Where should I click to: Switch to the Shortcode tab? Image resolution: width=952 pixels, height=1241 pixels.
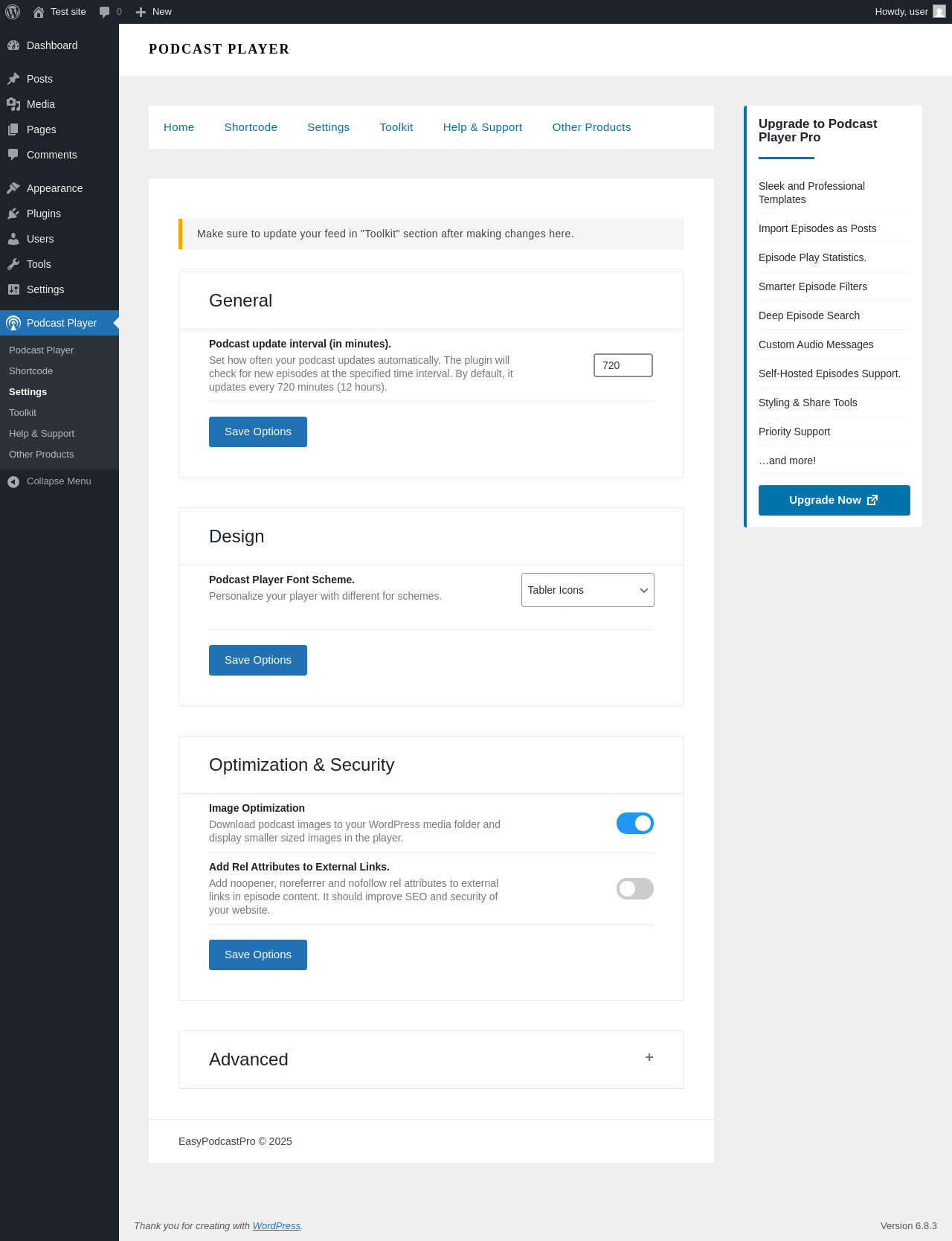click(x=251, y=127)
